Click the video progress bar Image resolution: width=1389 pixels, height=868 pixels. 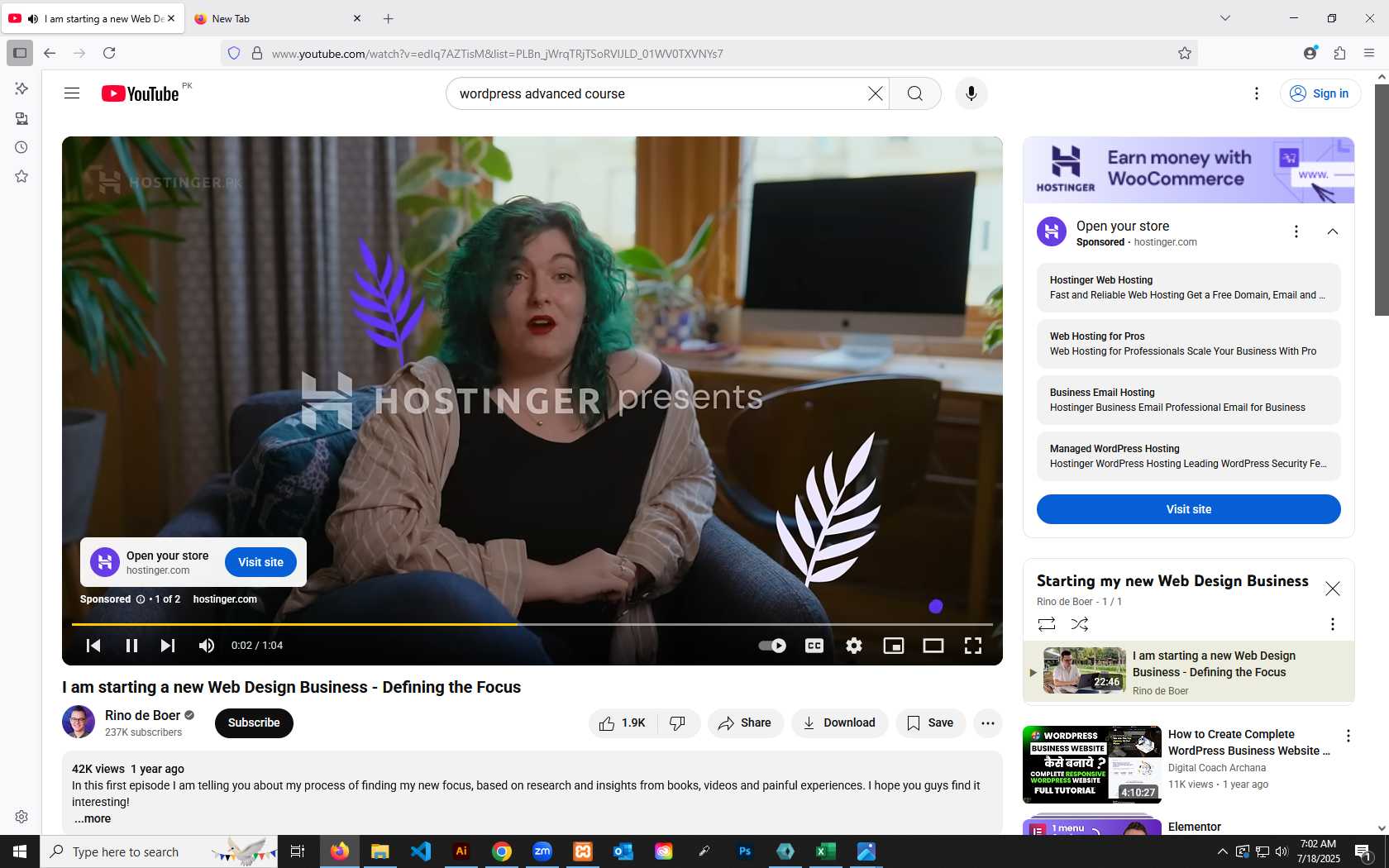[x=532, y=624]
